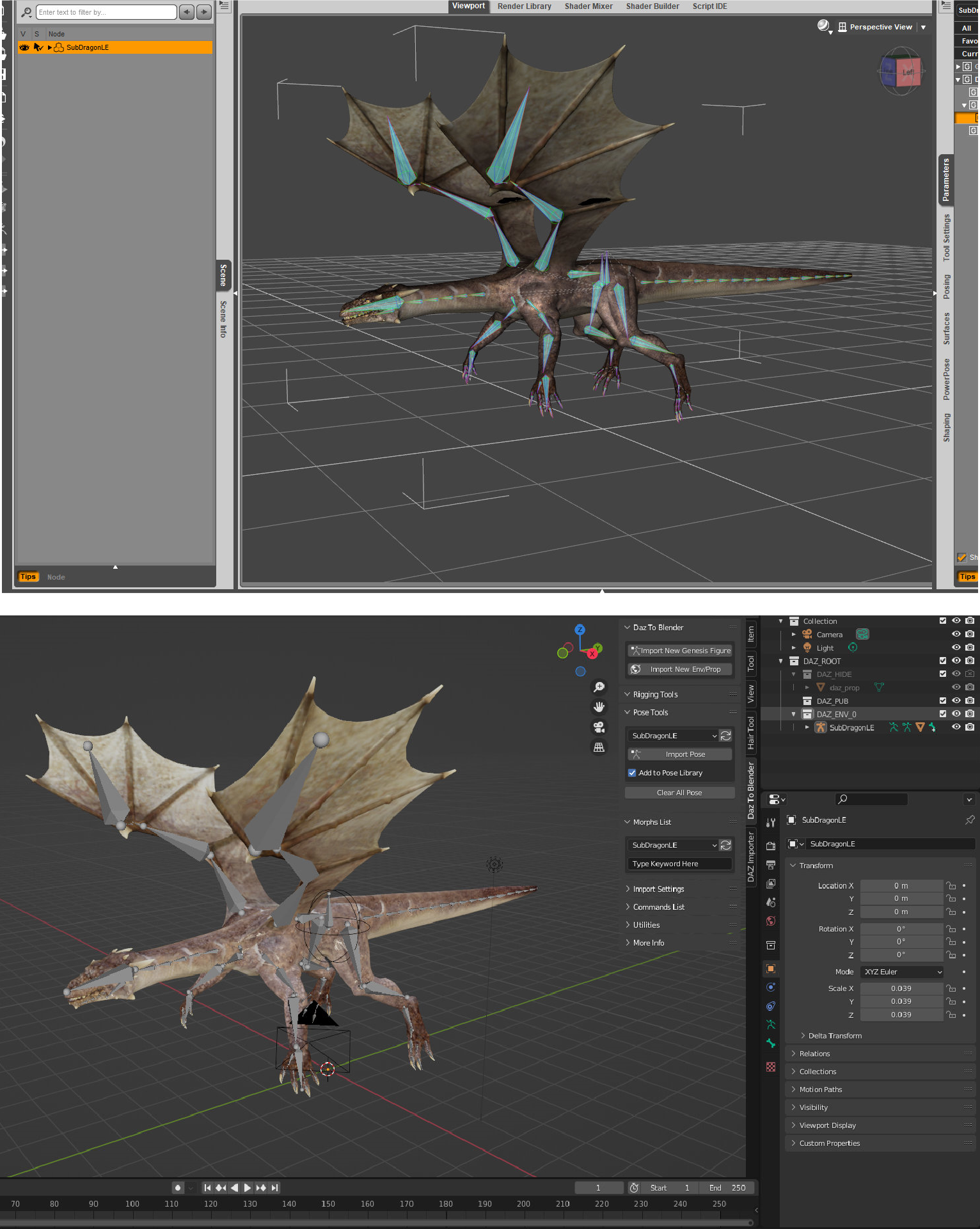980x1229 pixels.
Task: Open the checkered Texture properties tab
Action: (x=771, y=1066)
